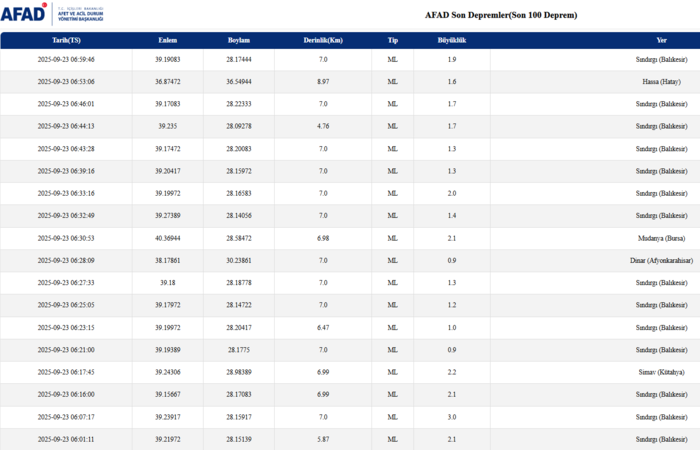
Task: Select the date cell 2025-09-23 06:28:09
Action: [x=66, y=261]
